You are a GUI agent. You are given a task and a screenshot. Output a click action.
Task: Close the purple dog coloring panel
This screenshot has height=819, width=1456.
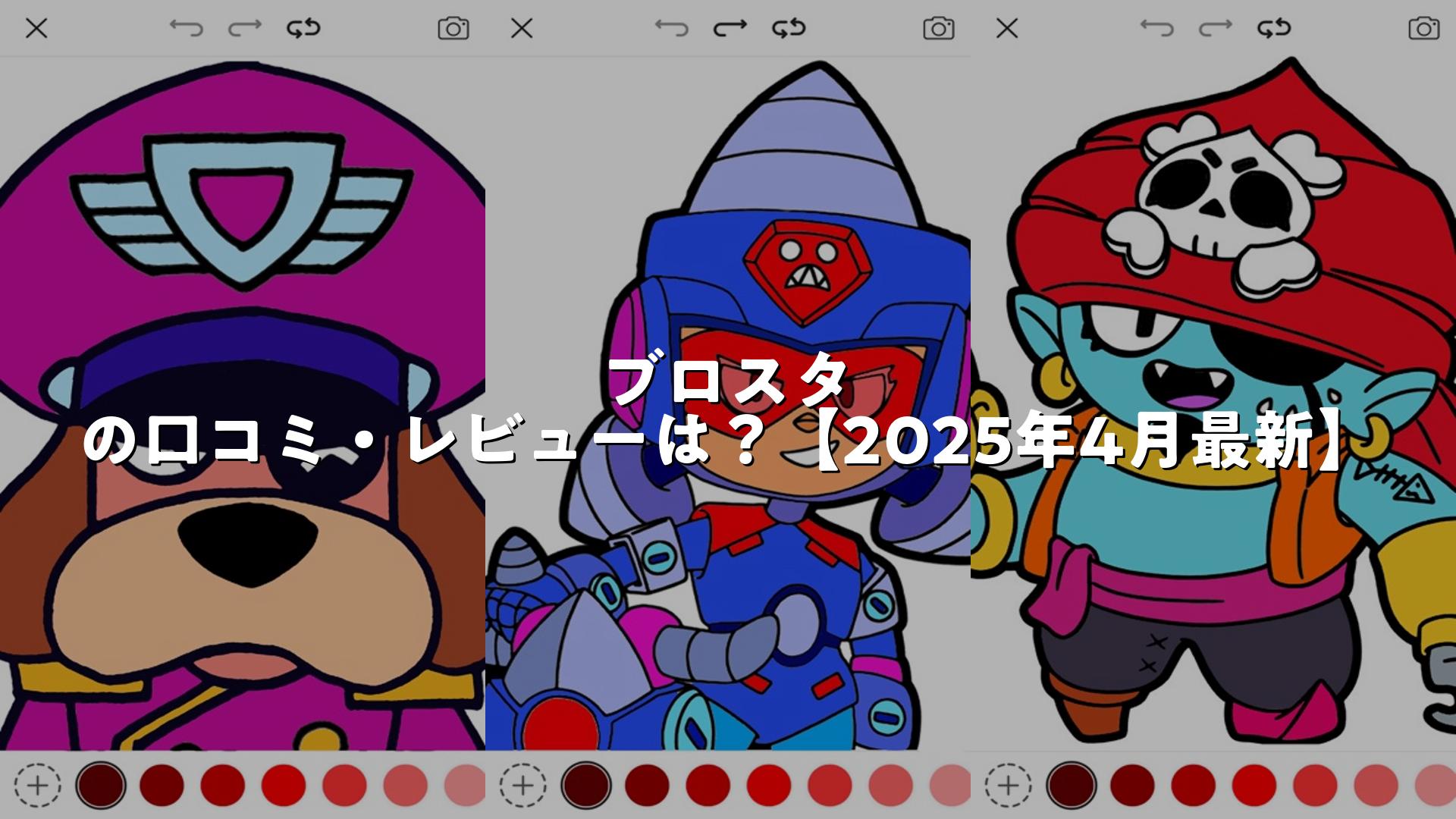tap(36, 29)
